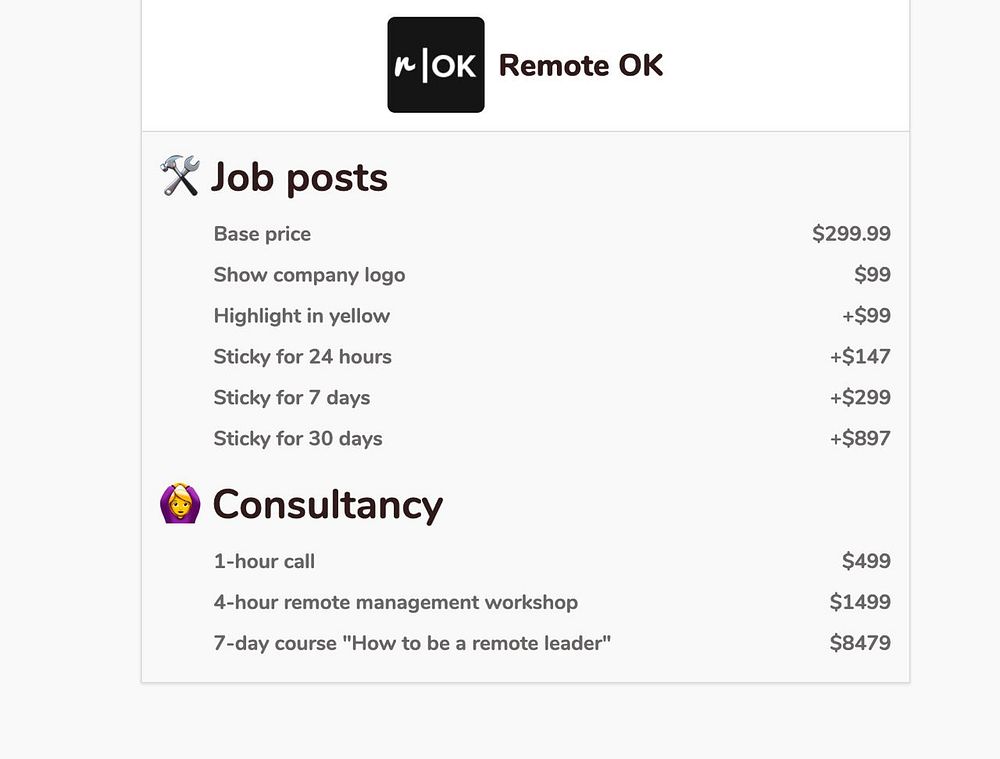Click the hammer and wrench emoji

(x=180, y=177)
